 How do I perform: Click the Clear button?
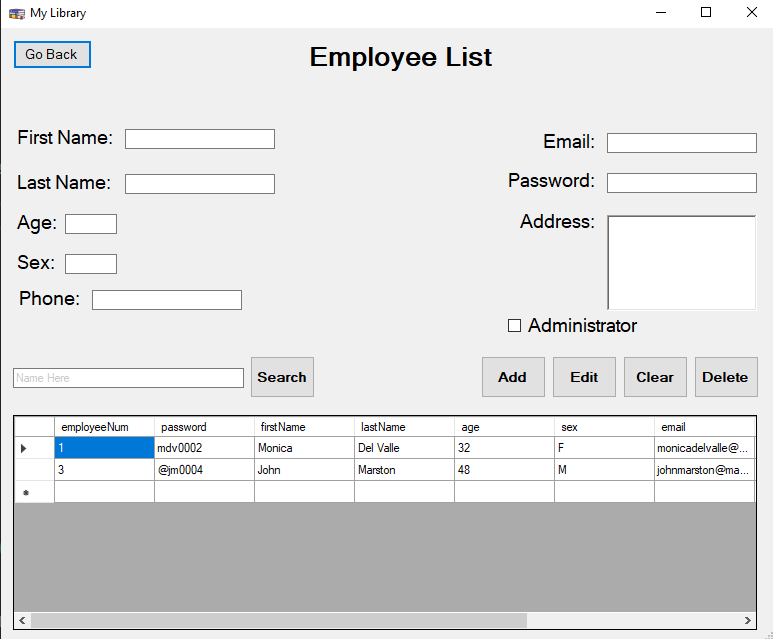[x=655, y=377]
